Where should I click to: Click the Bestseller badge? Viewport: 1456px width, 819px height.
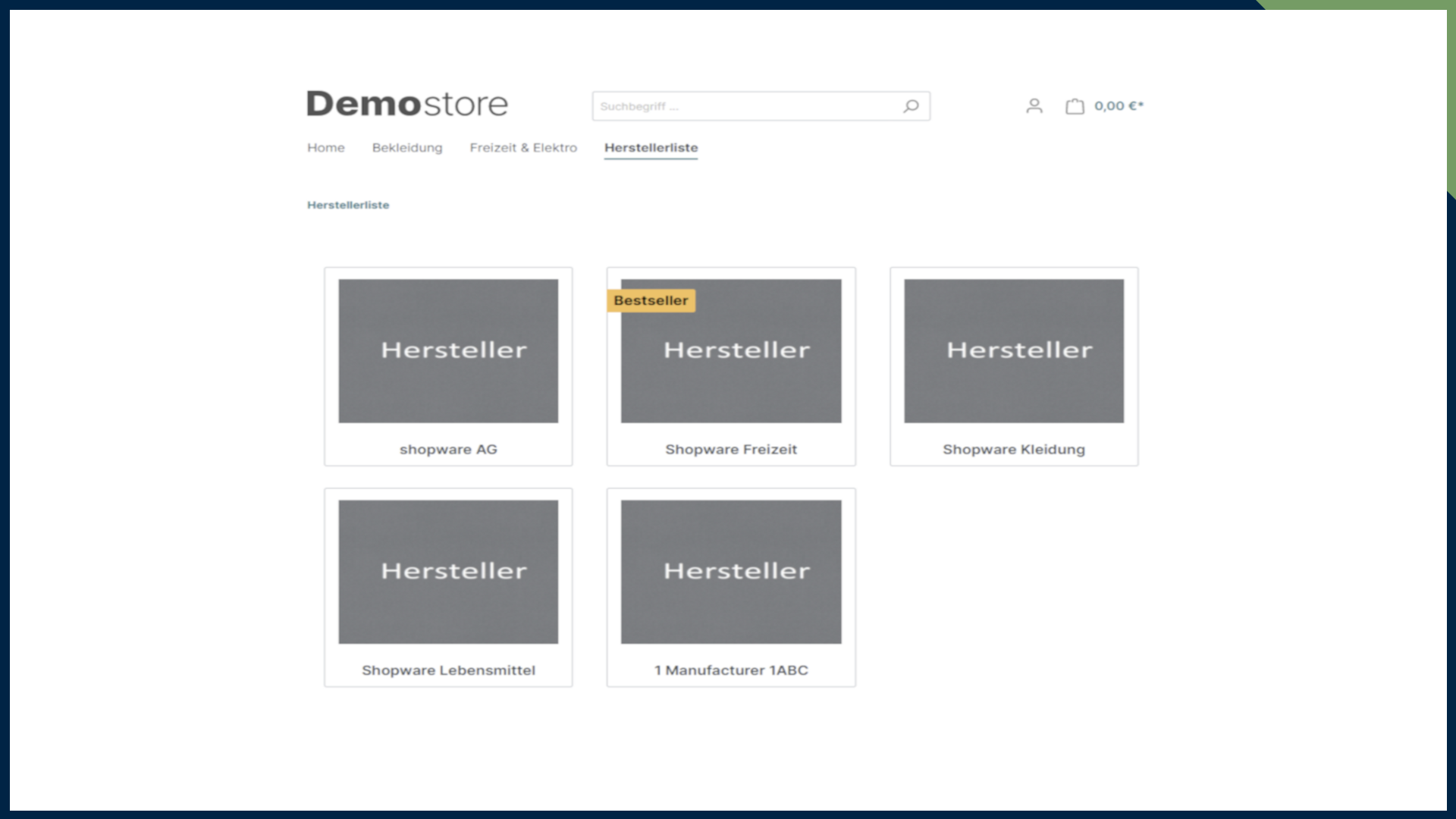651,300
